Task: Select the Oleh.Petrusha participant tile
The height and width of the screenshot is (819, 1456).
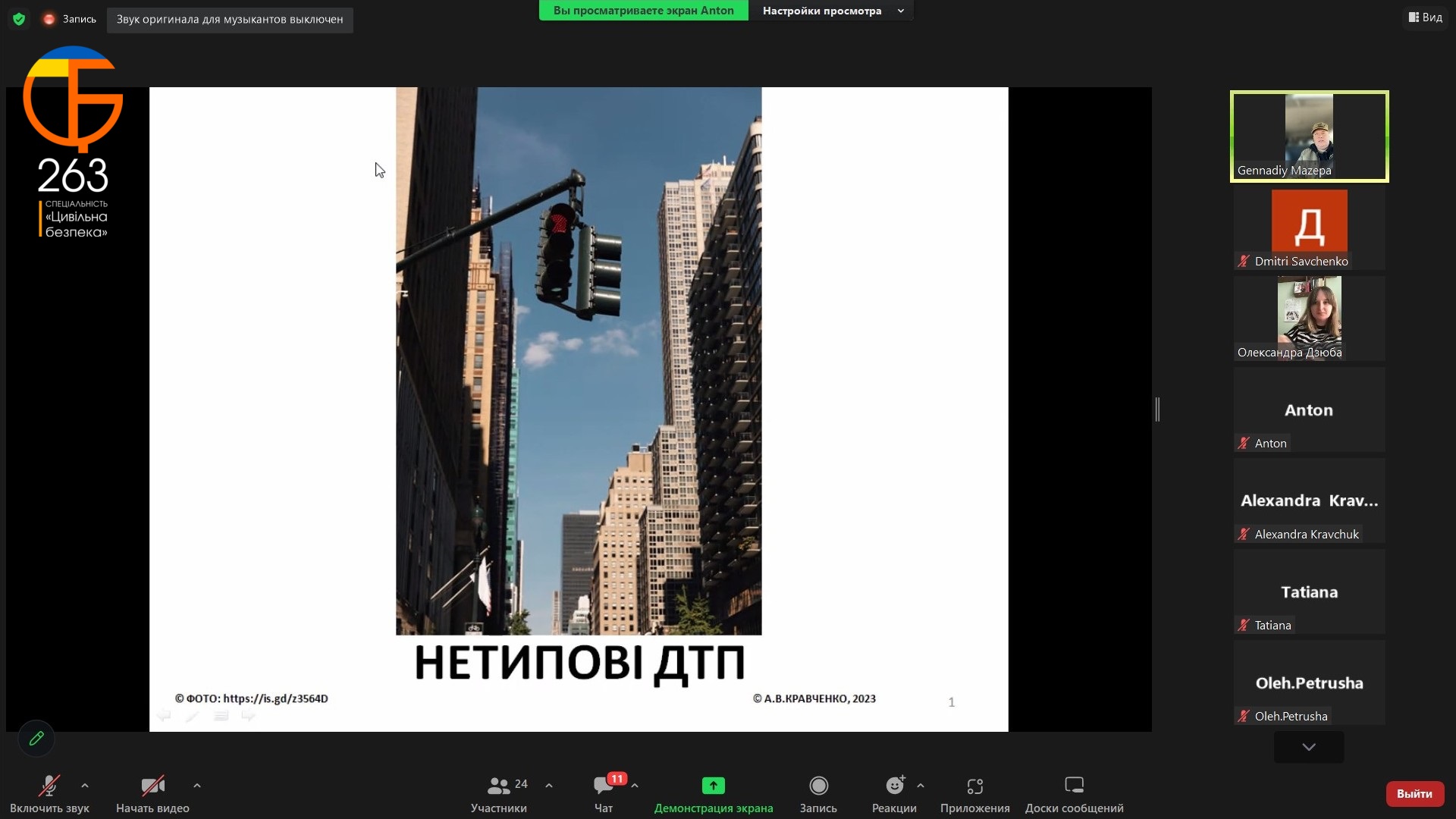Action: pyautogui.click(x=1309, y=682)
